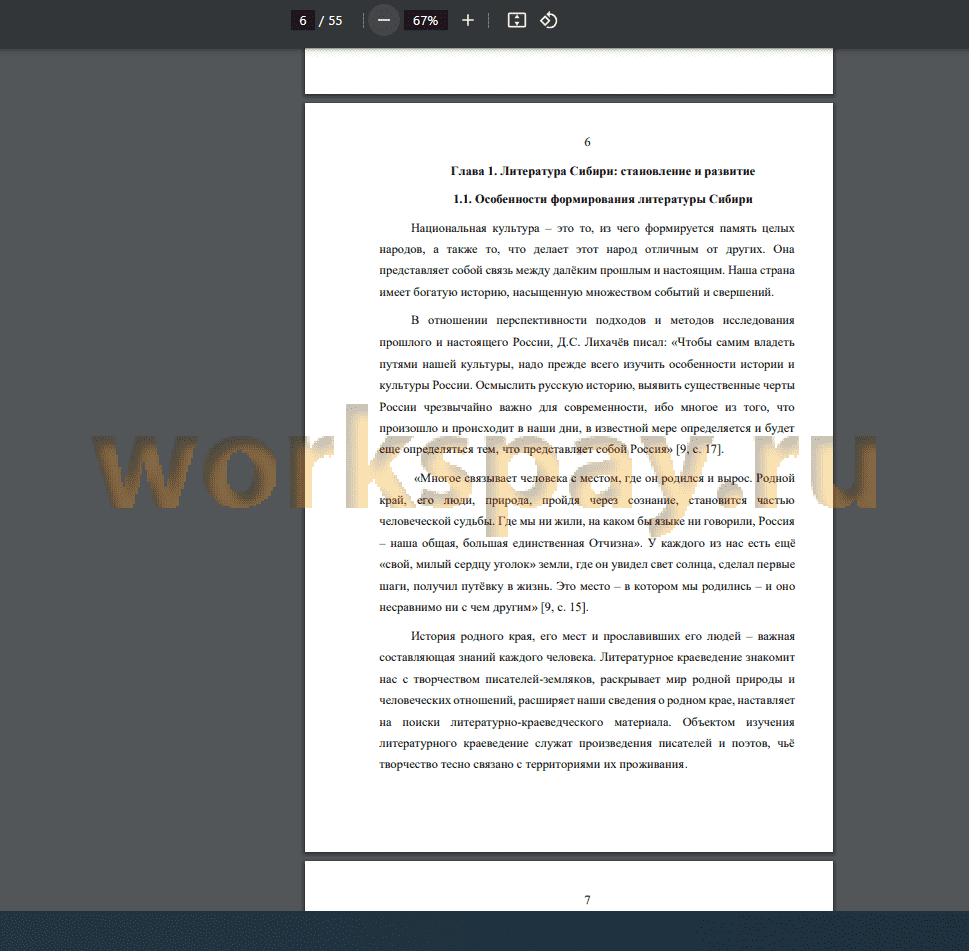Click the total page count '/ 55'

pos(331,20)
